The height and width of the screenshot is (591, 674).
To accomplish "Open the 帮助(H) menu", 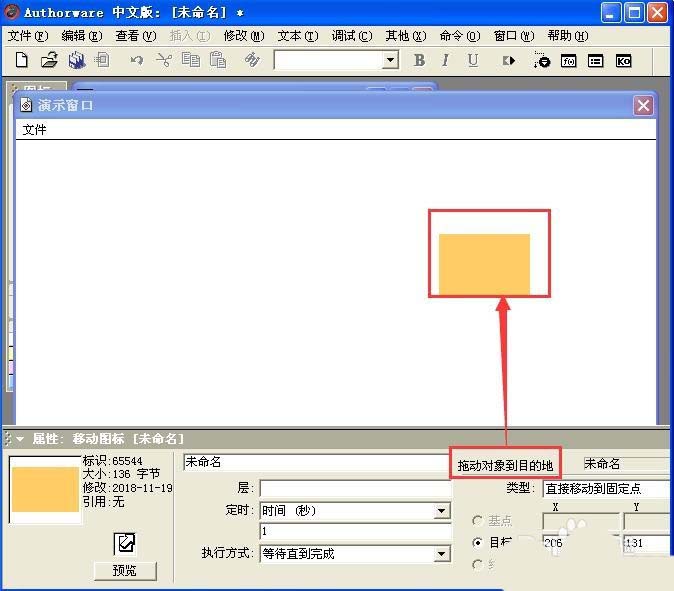I will click(x=568, y=36).
